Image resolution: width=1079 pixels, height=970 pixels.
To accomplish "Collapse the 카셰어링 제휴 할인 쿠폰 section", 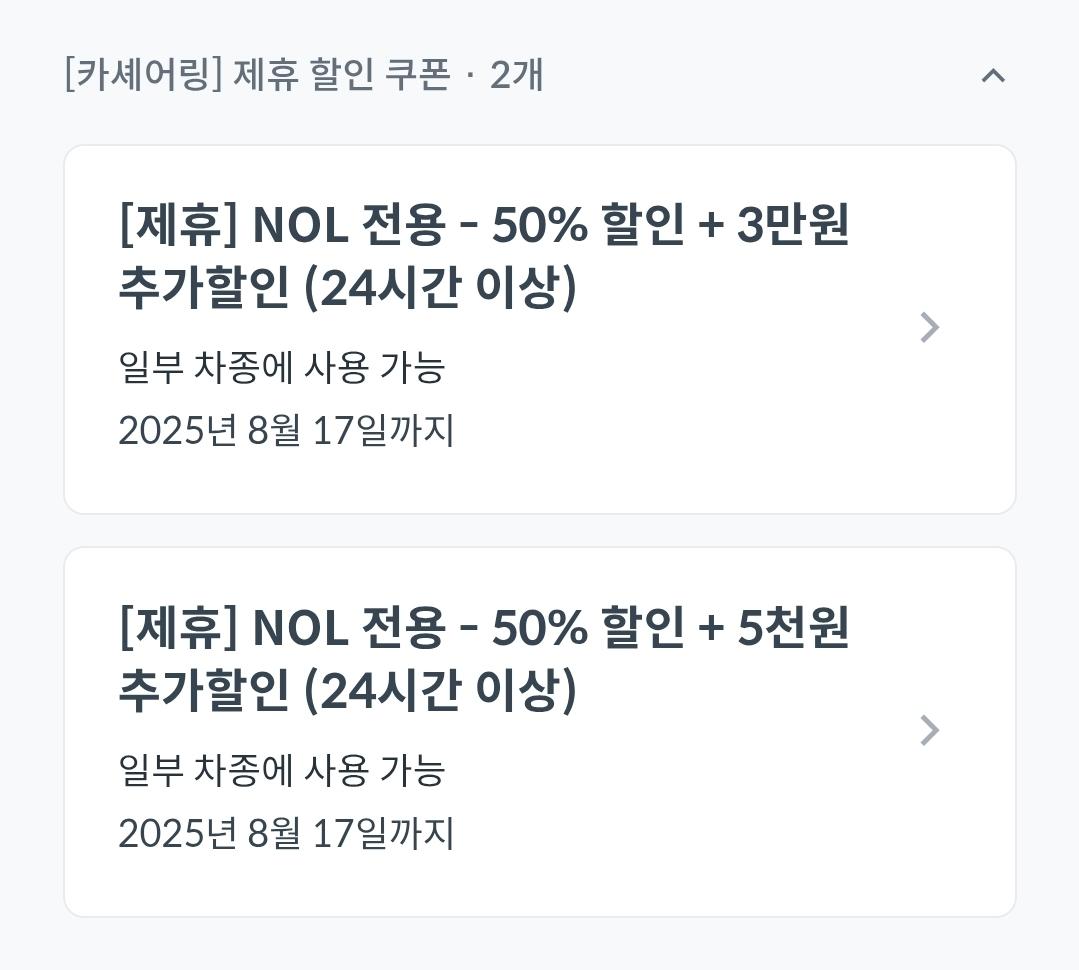I will pos(992,76).
